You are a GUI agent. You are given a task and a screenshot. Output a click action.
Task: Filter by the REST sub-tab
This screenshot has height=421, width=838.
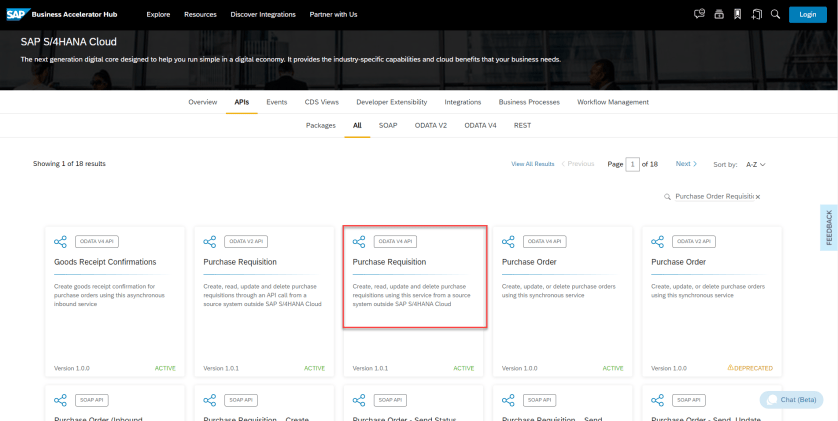[x=523, y=126]
